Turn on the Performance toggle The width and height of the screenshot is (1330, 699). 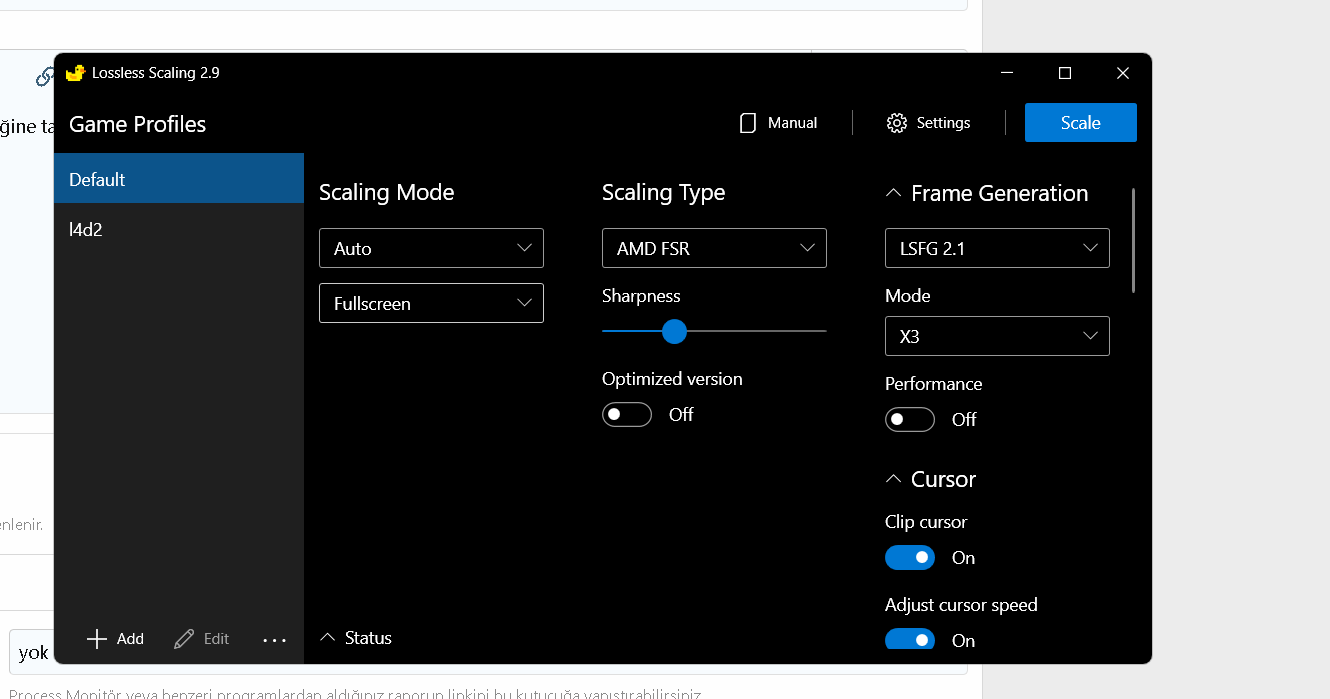coord(910,420)
